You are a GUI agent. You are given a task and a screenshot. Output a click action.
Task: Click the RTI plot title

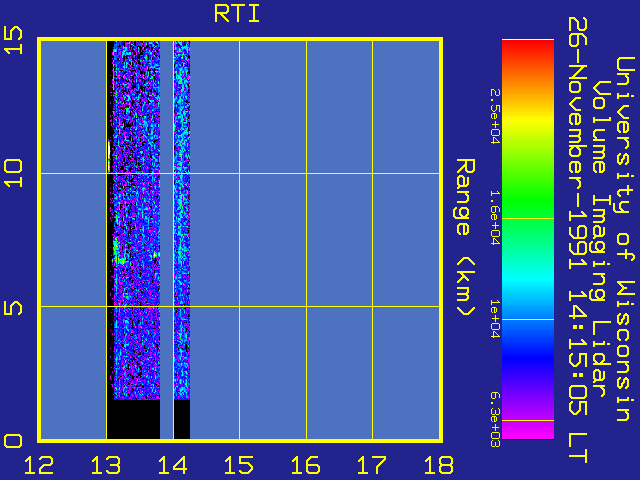pyautogui.click(x=237, y=14)
